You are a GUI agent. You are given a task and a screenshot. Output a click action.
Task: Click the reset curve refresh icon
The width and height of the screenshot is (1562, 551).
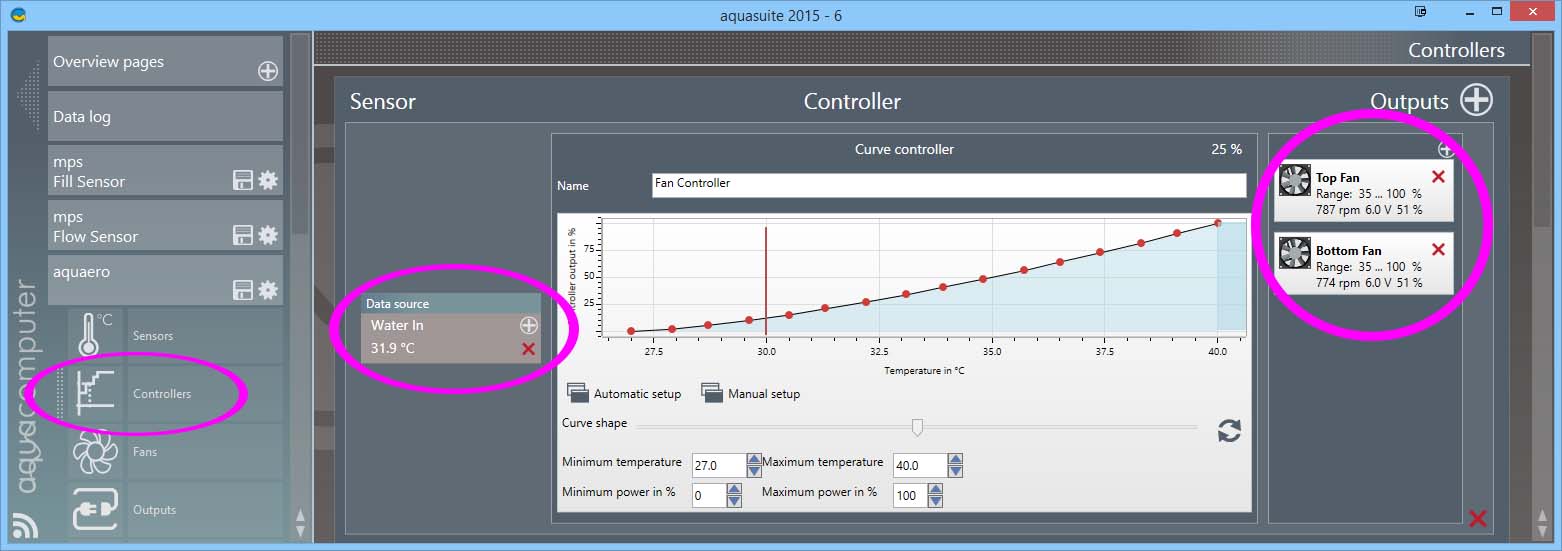pyautogui.click(x=1229, y=431)
